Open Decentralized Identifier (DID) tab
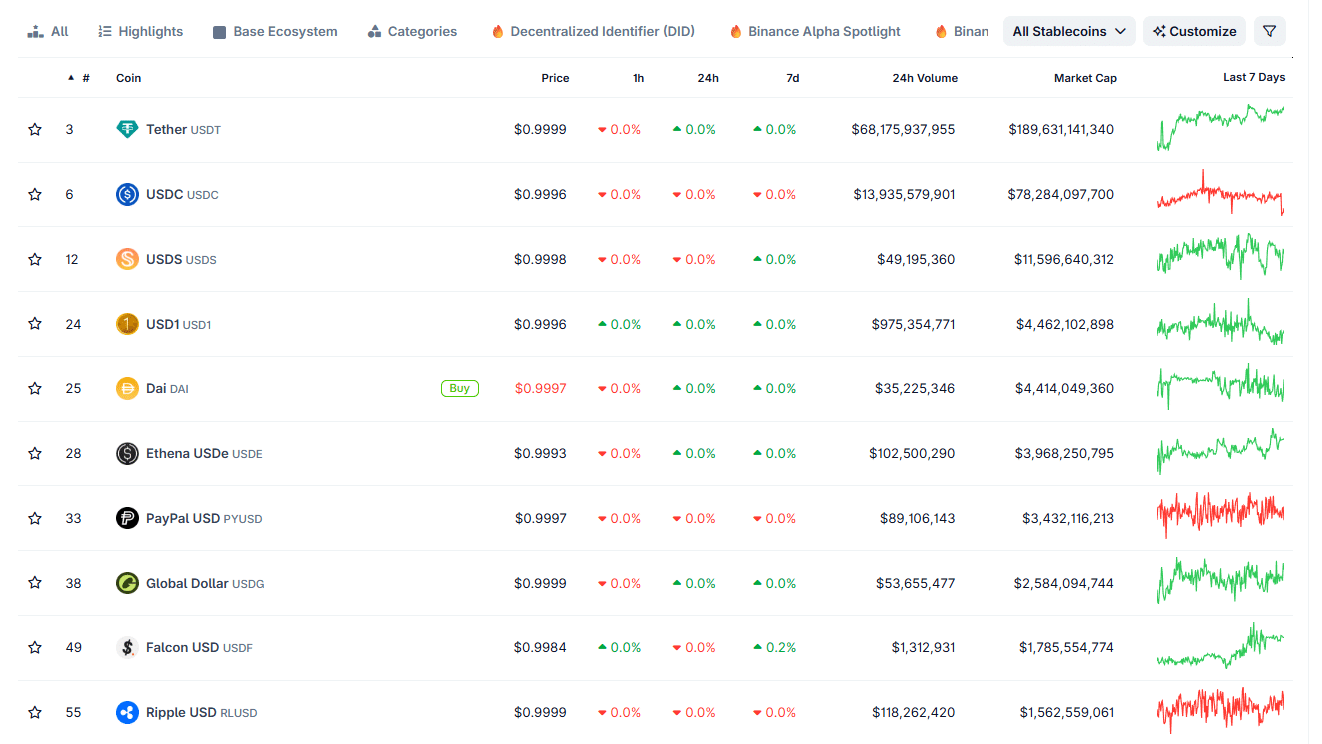The width and height of the screenshot is (1322, 744). (x=593, y=31)
